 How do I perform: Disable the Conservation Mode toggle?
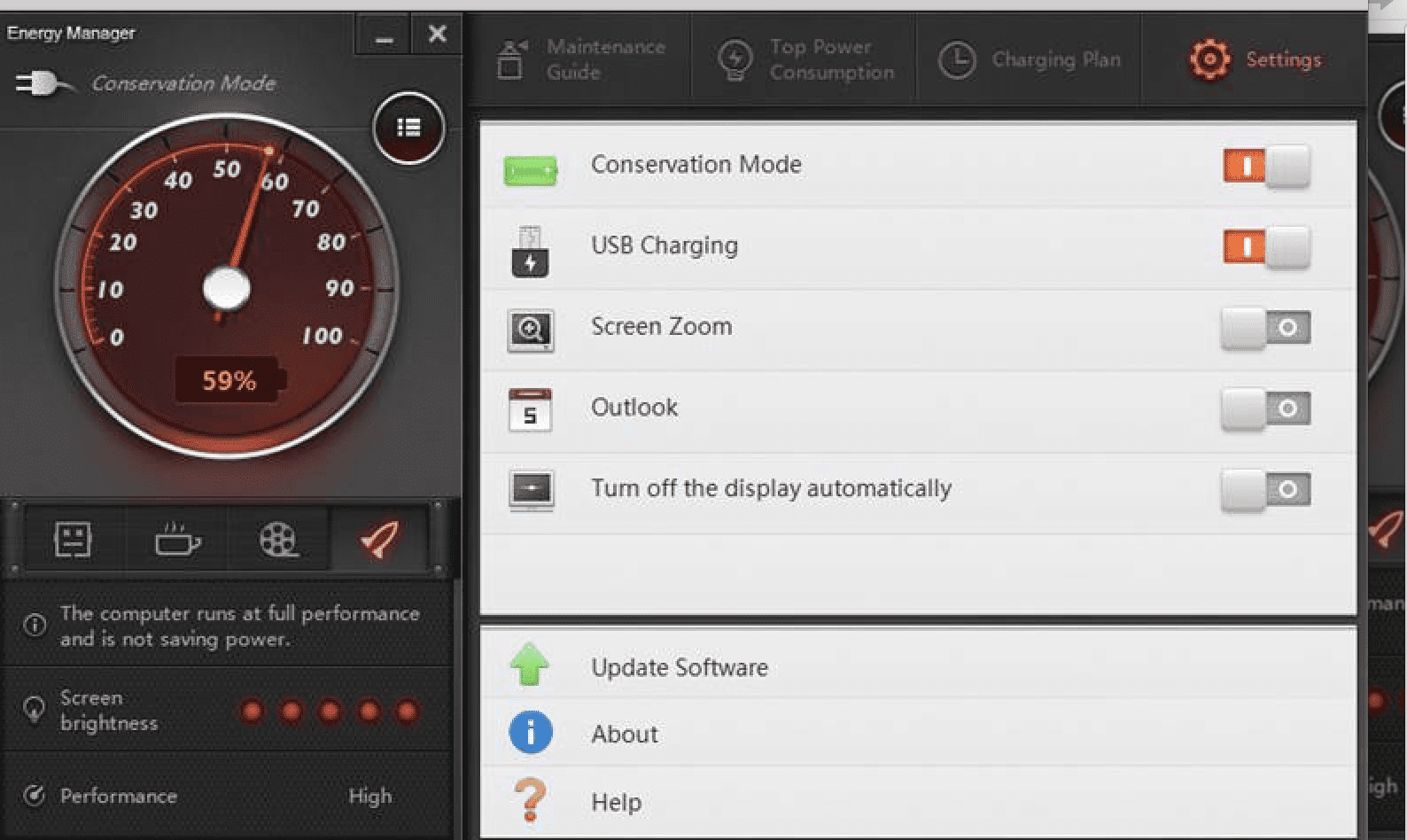1265,166
